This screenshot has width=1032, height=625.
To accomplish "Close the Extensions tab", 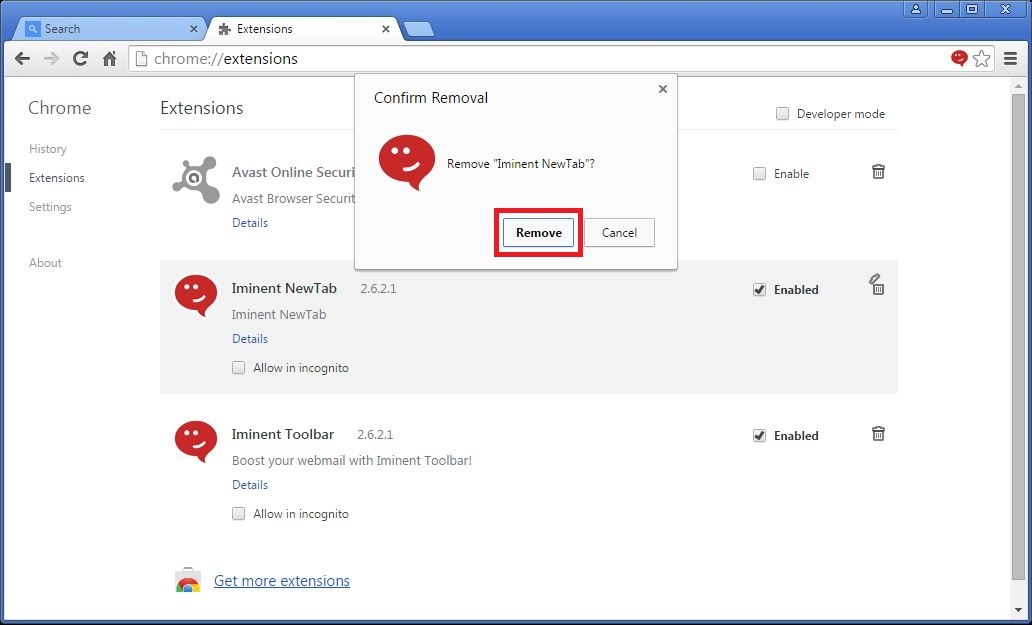I will [386, 29].
